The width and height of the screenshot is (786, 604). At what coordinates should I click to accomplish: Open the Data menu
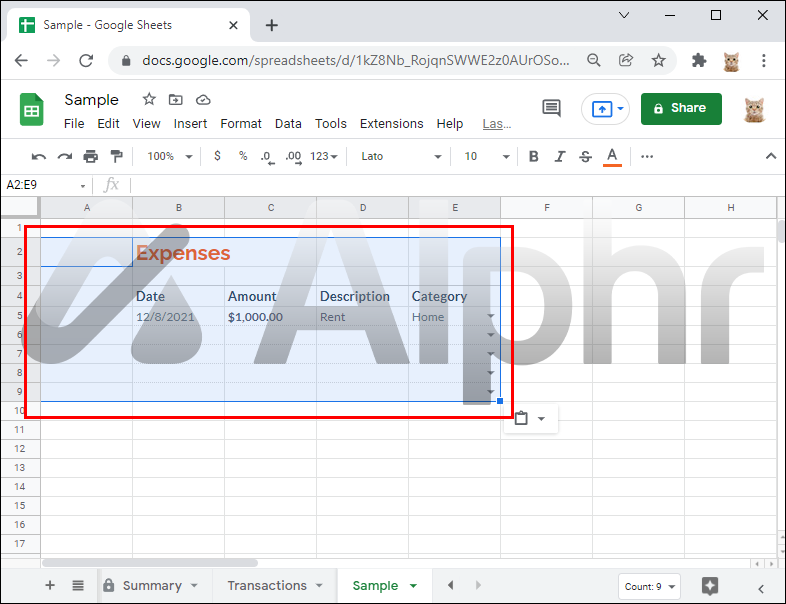288,124
